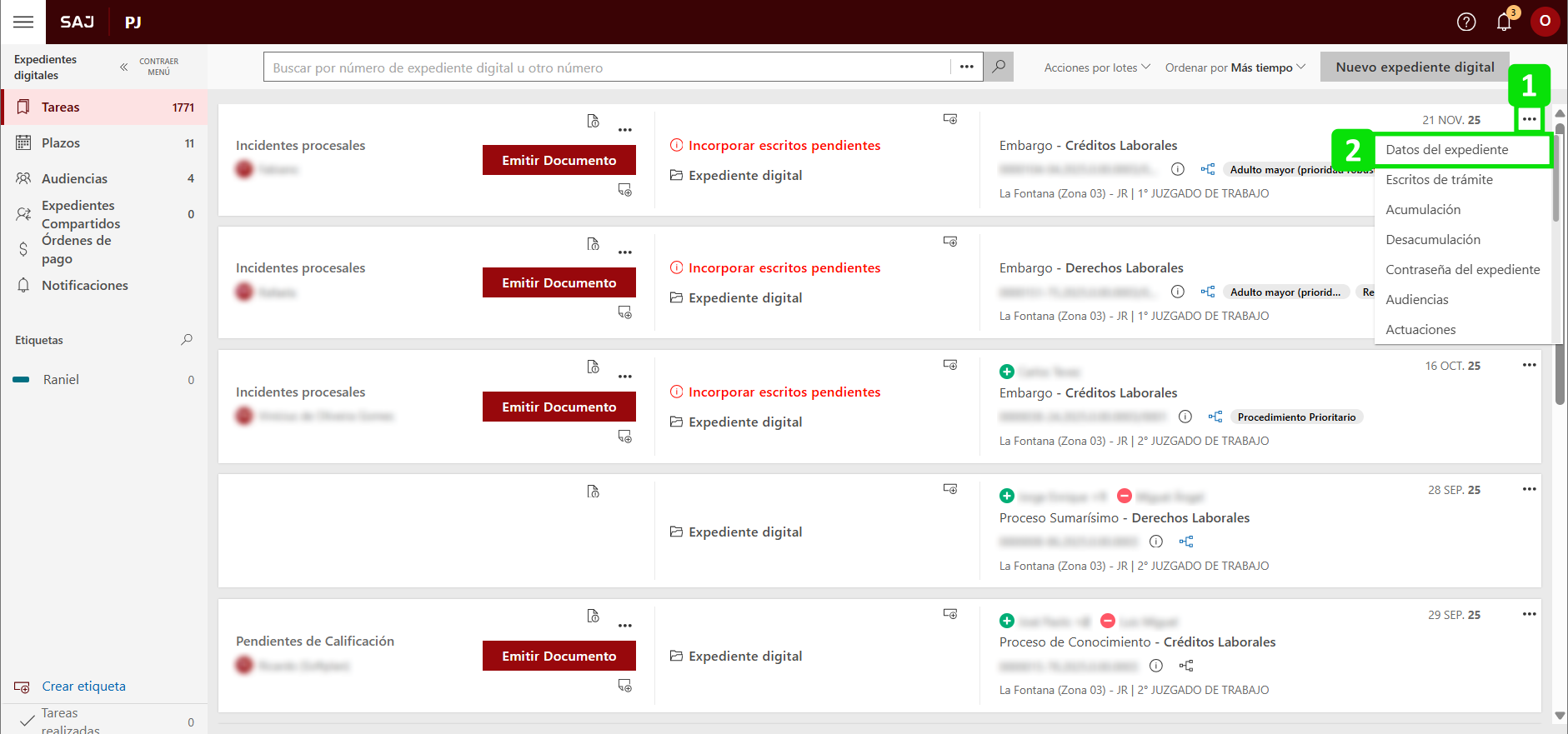This screenshot has width=1568, height=734.
Task: Open three-dot menu for 16 OCT. 25 case
Action: click(x=1529, y=365)
